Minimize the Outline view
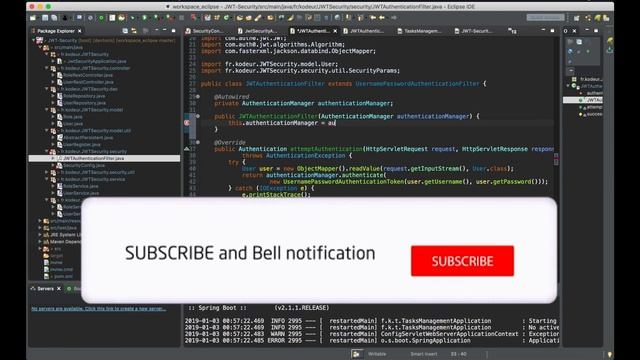 pos(587,31)
